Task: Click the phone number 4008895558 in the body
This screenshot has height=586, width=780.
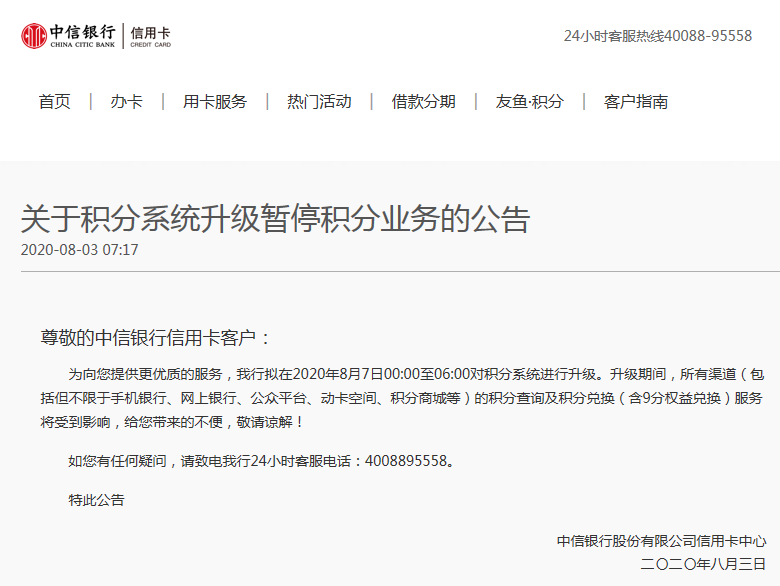Action: [406, 461]
